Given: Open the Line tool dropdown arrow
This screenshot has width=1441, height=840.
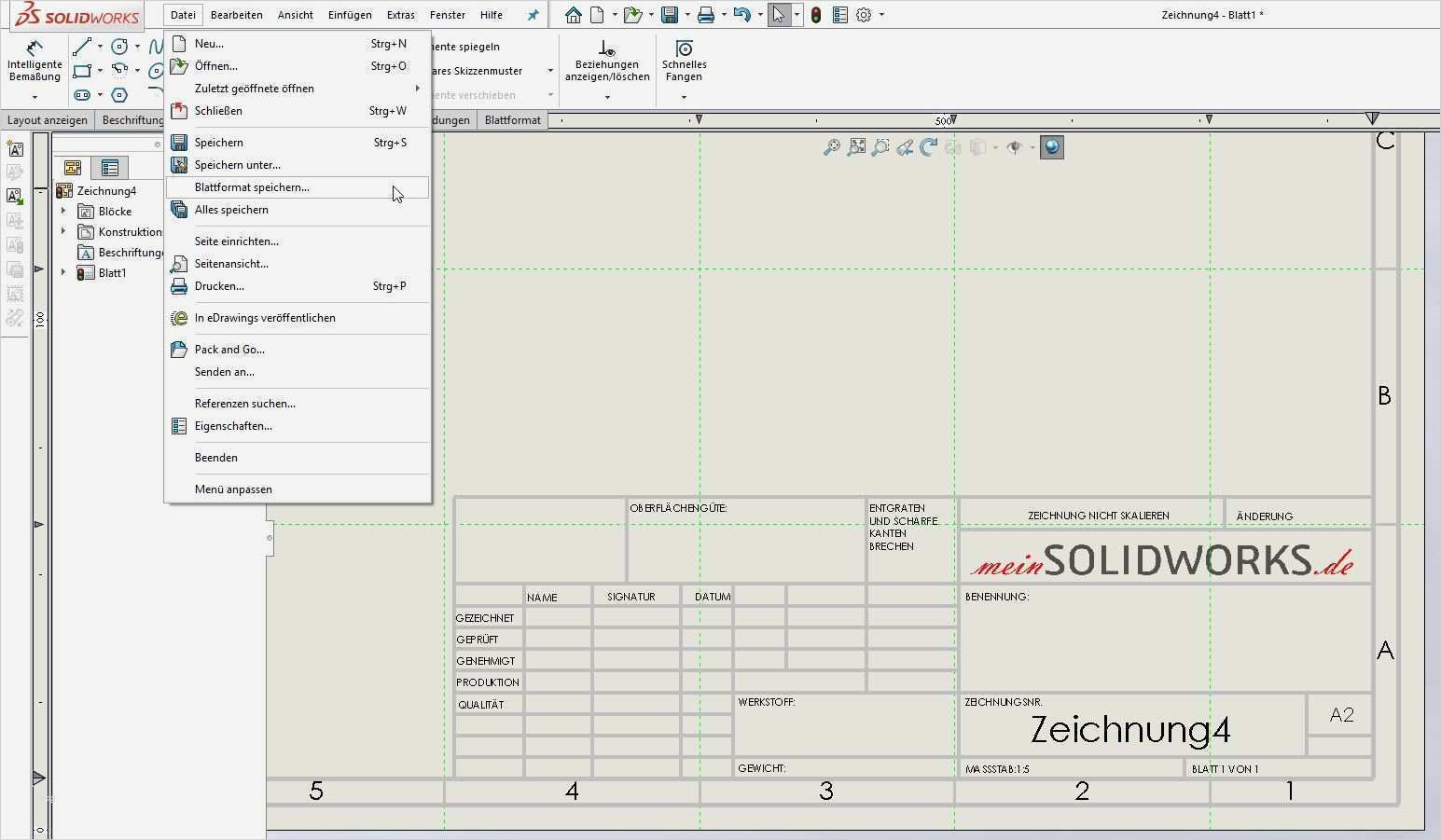Looking at the screenshot, I should [x=100, y=47].
